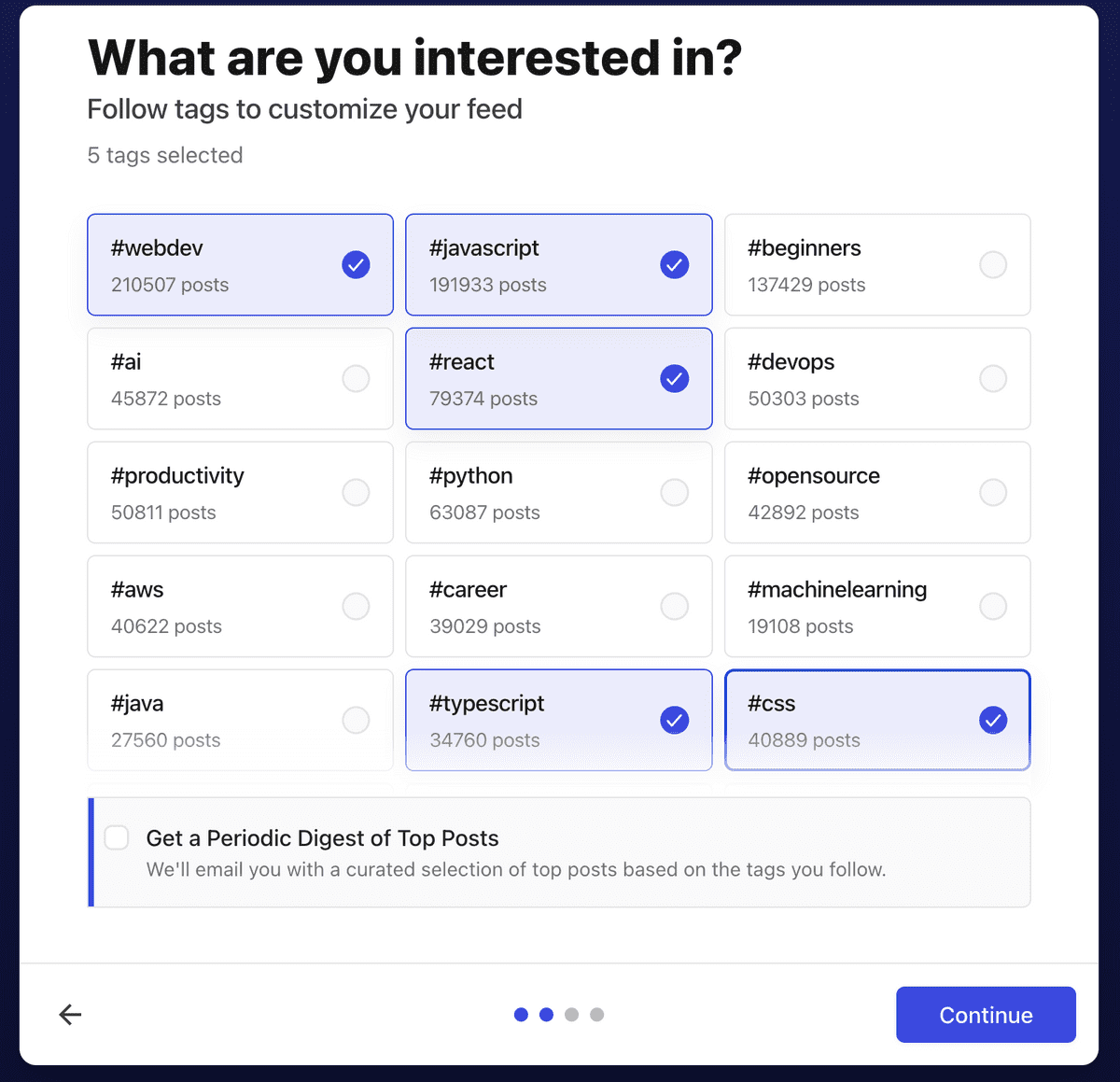Click the Continue button
Screen dimensions: 1120x1082
(x=986, y=1015)
